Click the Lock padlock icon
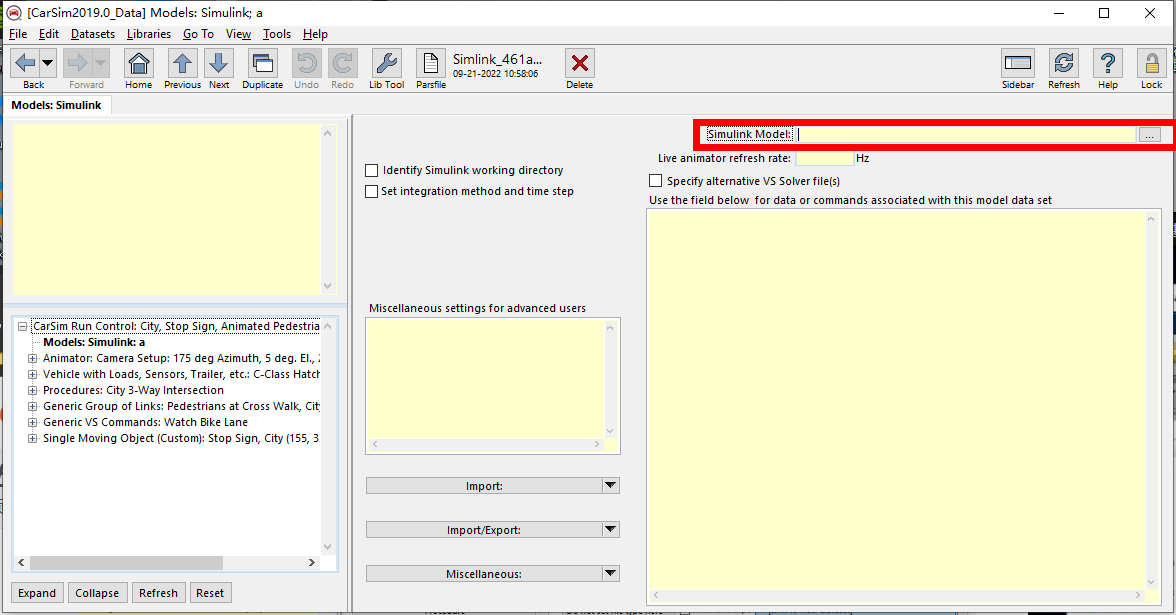1176x615 pixels. point(1151,63)
